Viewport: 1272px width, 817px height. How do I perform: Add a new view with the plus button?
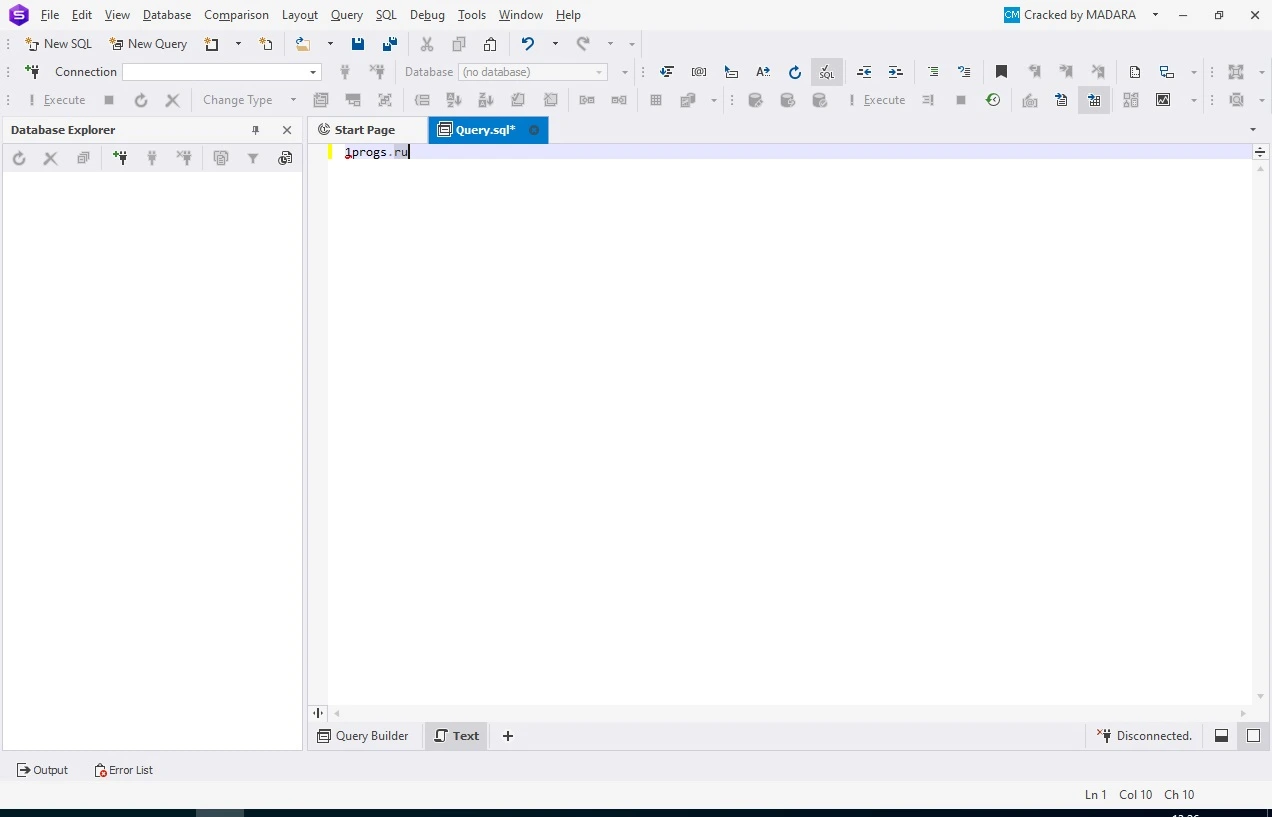tap(508, 736)
